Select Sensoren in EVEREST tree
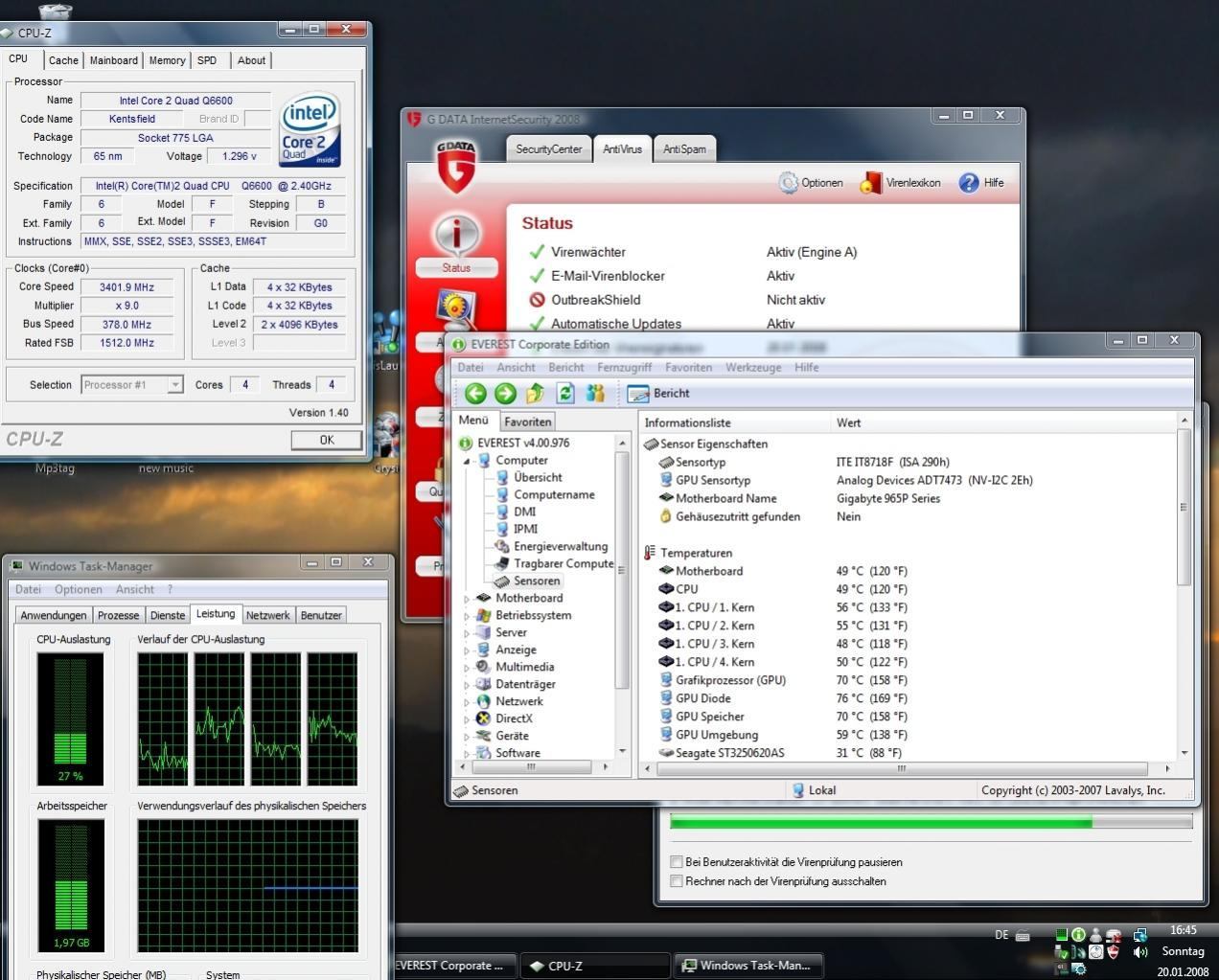Image resolution: width=1219 pixels, height=980 pixels. [x=537, y=581]
